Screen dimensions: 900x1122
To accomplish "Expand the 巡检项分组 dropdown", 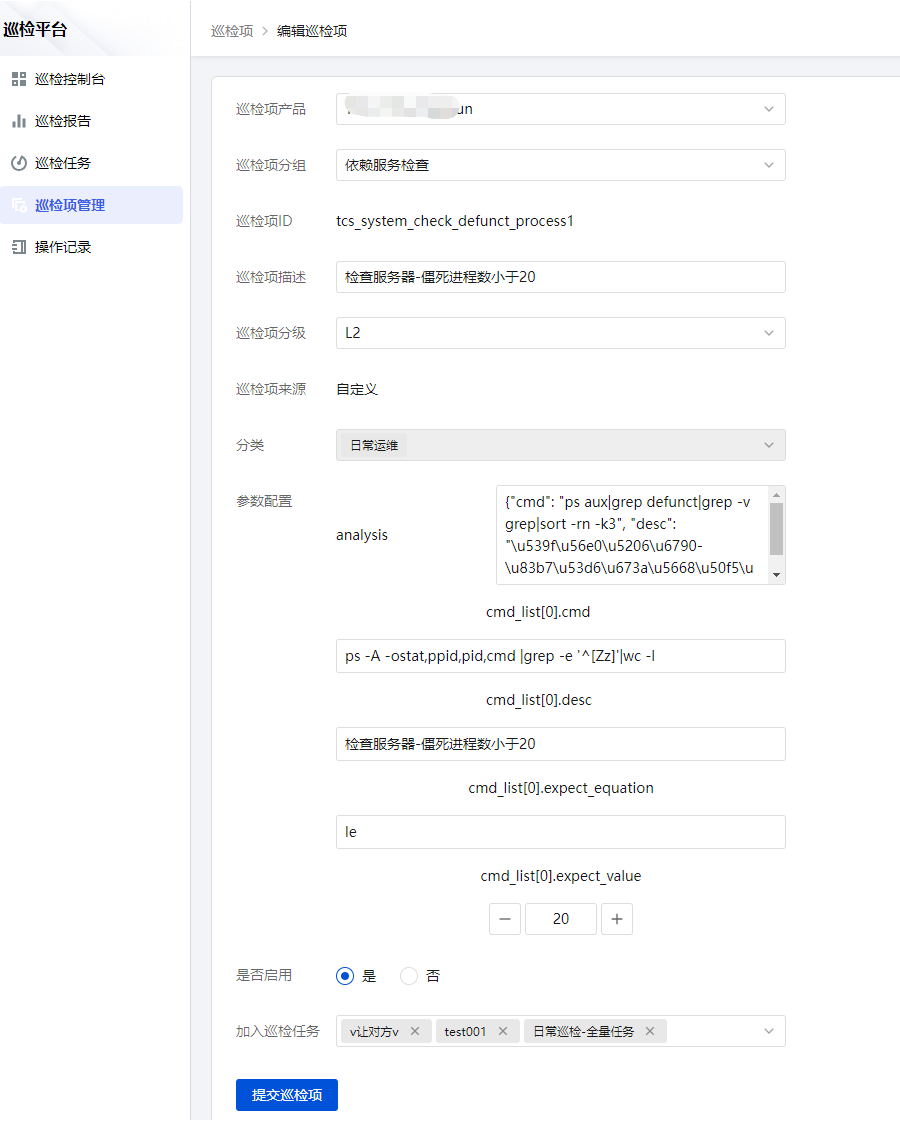I will click(x=768, y=165).
